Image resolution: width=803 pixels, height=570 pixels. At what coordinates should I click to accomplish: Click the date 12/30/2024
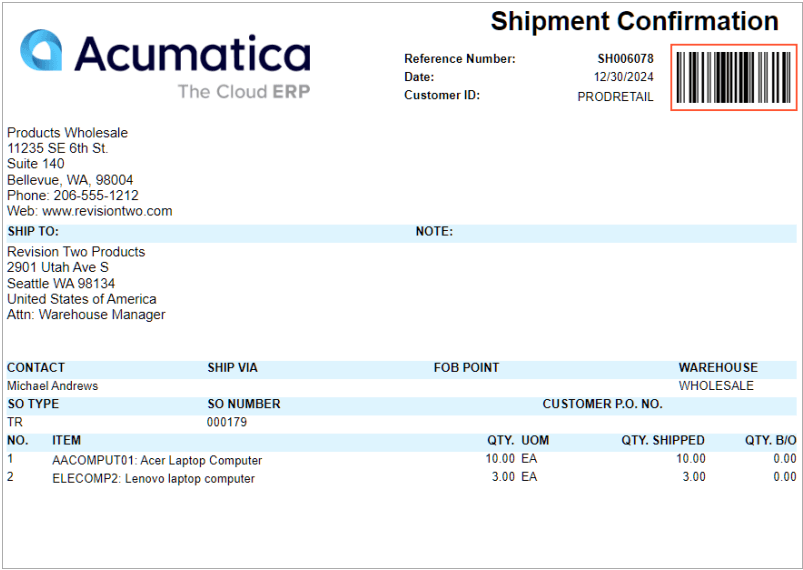[623, 77]
